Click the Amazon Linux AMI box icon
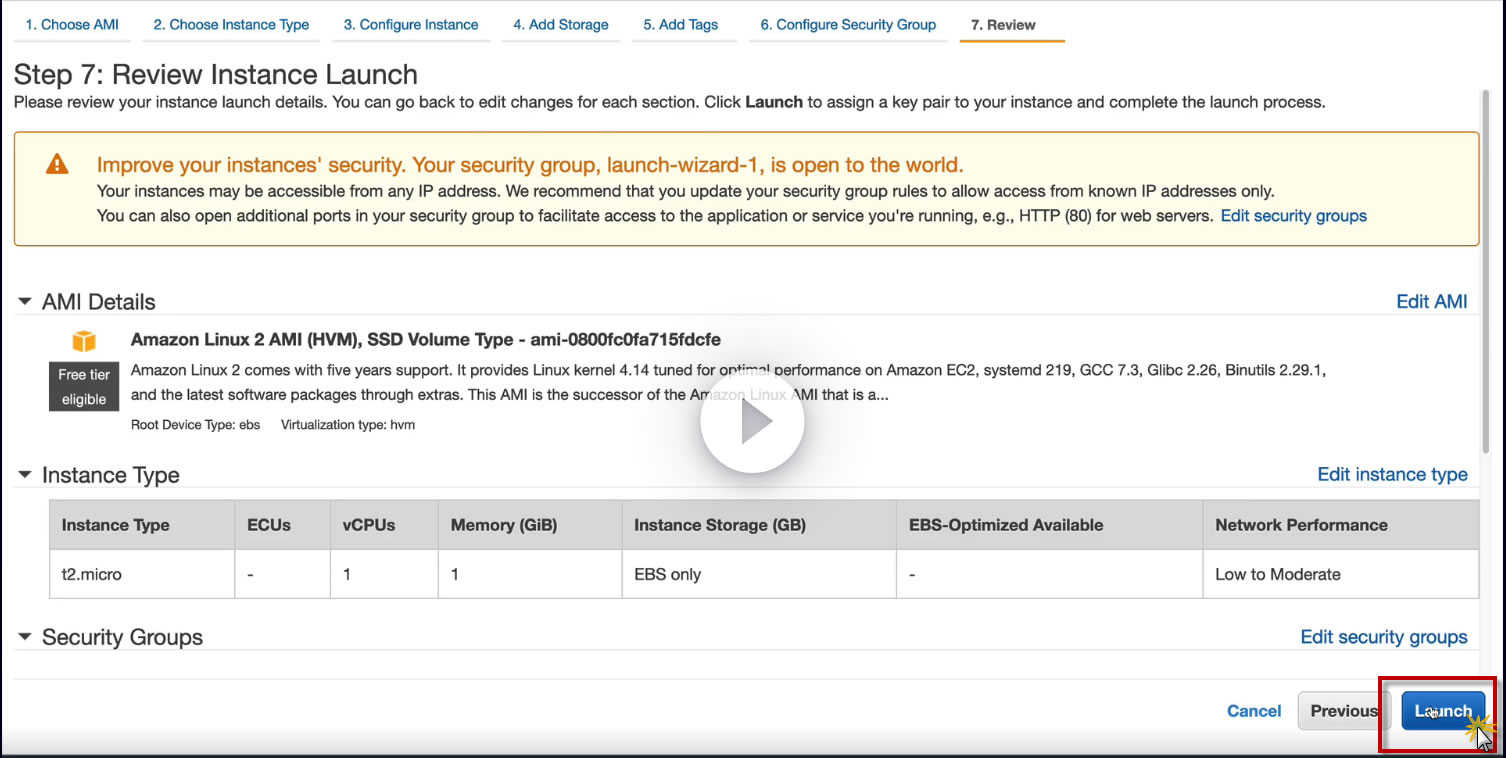The height and width of the screenshot is (758, 1506). 84,341
